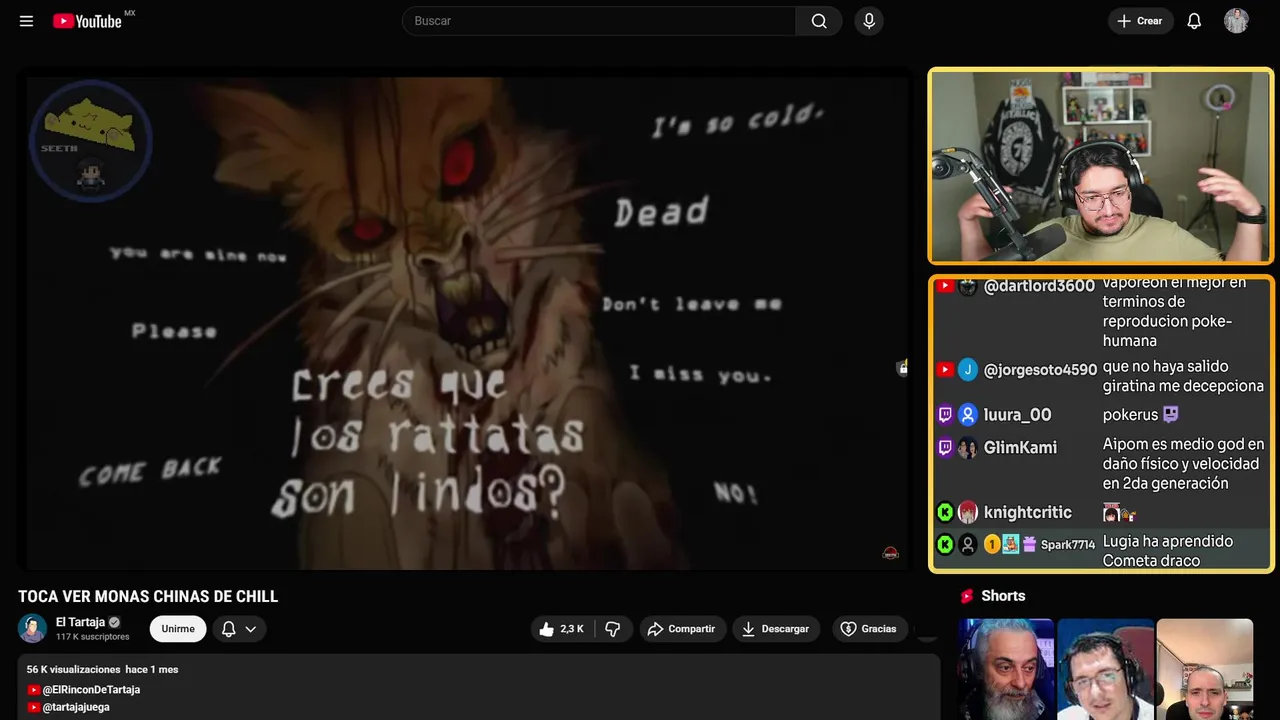Click the Shorts section icon
The height and width of the screenshot is (720, 1280).
[x=967, y=596]
